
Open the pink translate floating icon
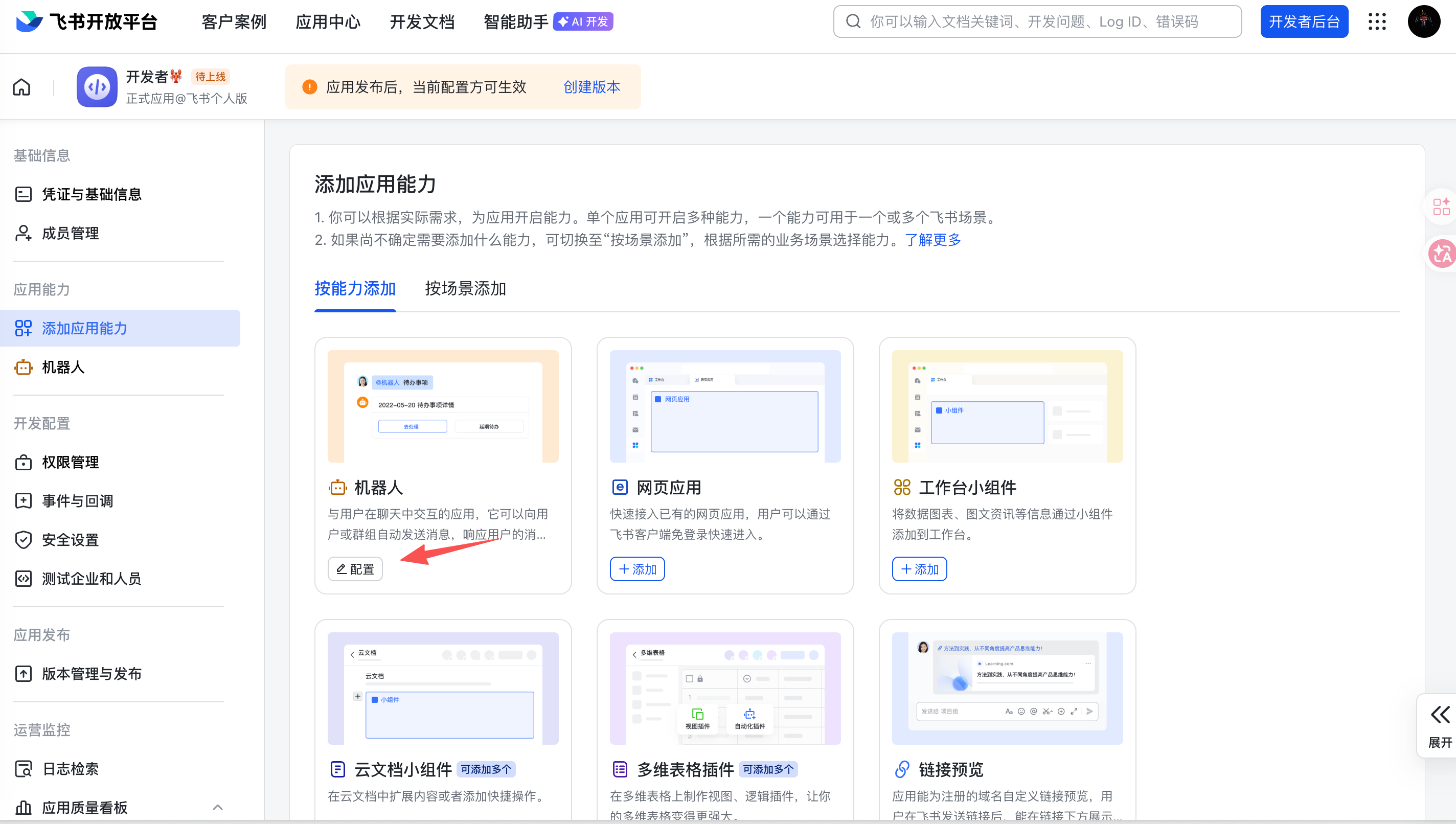click(x=1442, y=253)
